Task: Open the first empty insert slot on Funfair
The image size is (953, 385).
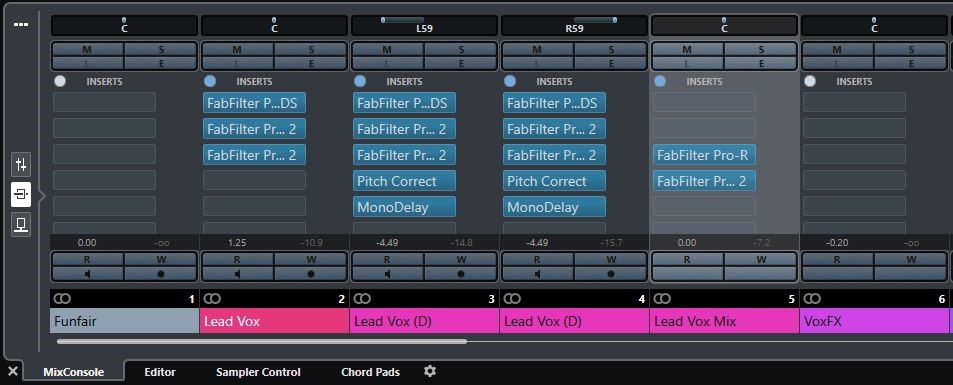Action: (x=105, y=102)
